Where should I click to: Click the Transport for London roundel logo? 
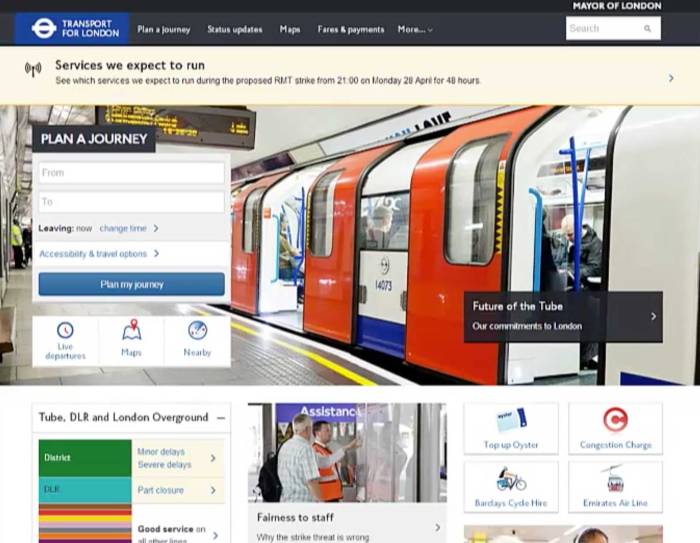(x=43, y=29)
